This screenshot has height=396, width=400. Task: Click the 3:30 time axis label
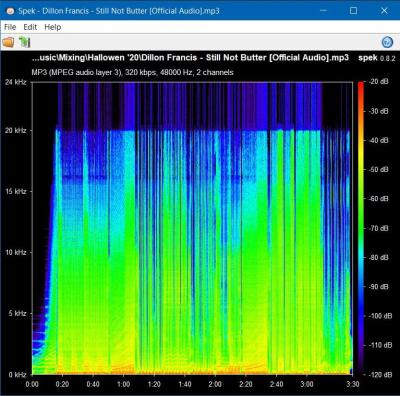click(352, 384)
